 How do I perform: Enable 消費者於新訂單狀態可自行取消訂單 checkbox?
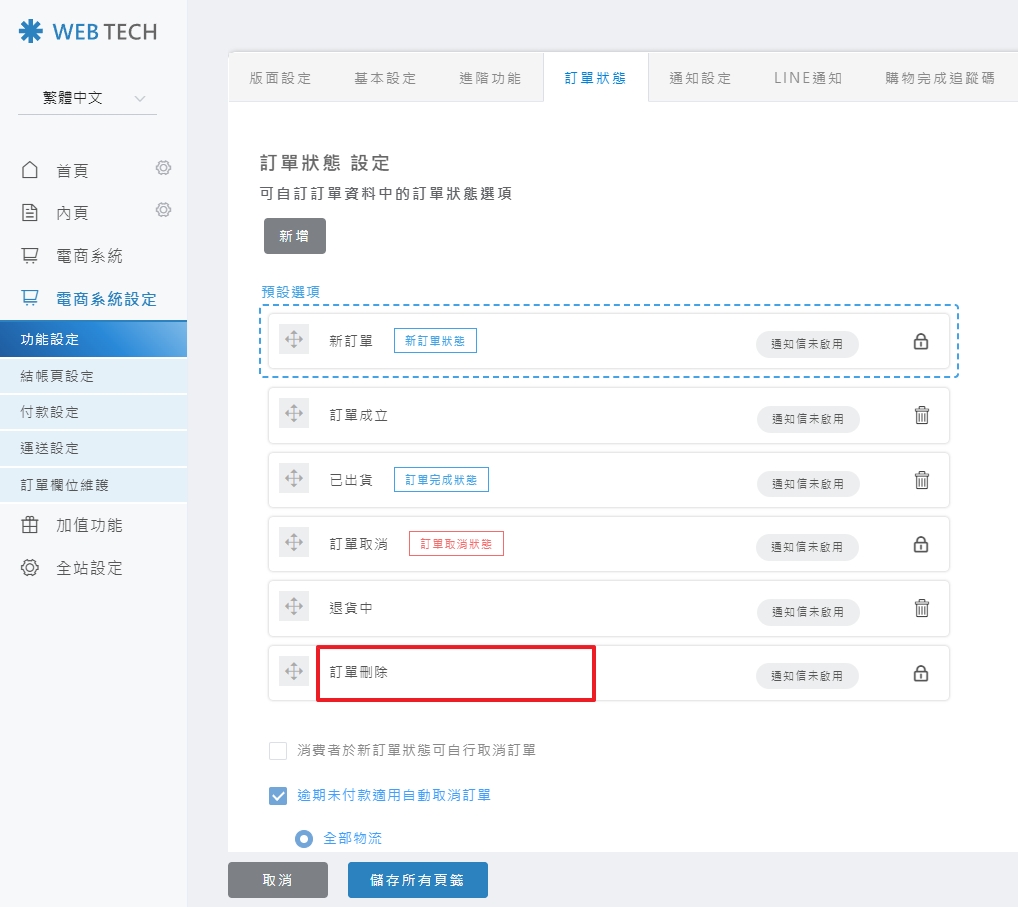click(x=278, y=750)
